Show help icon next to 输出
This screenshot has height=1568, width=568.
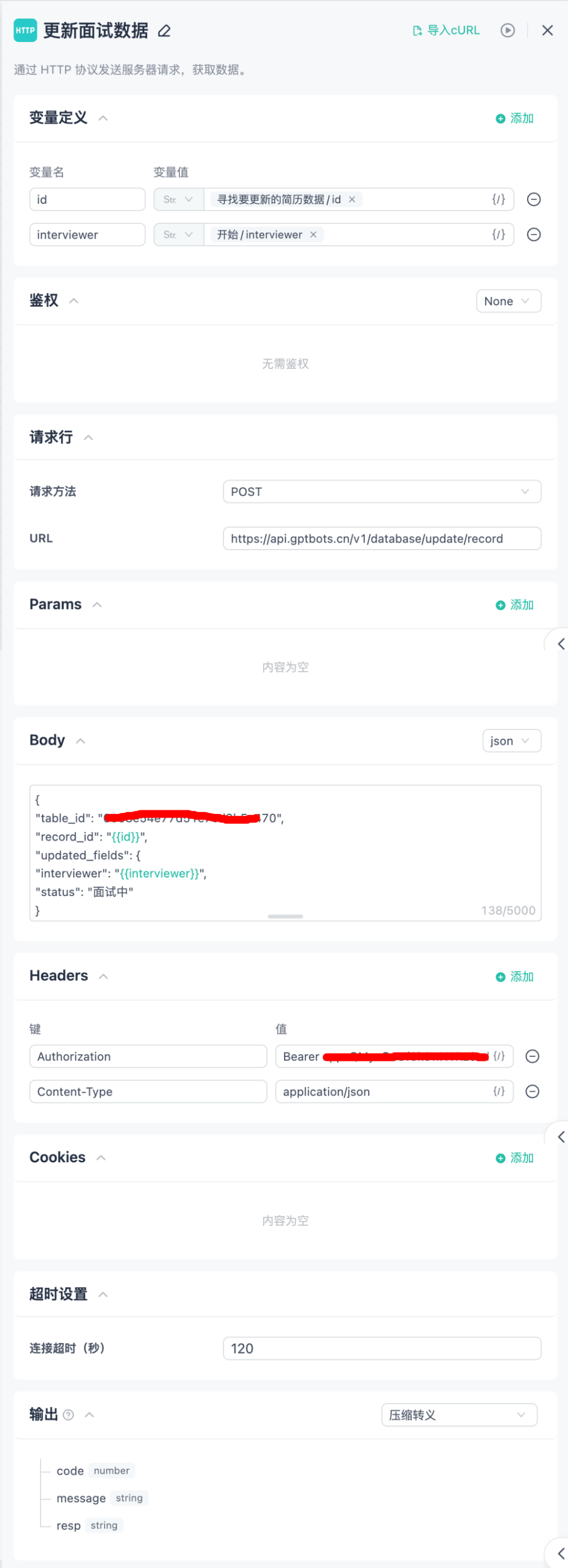click(68, 1415)
